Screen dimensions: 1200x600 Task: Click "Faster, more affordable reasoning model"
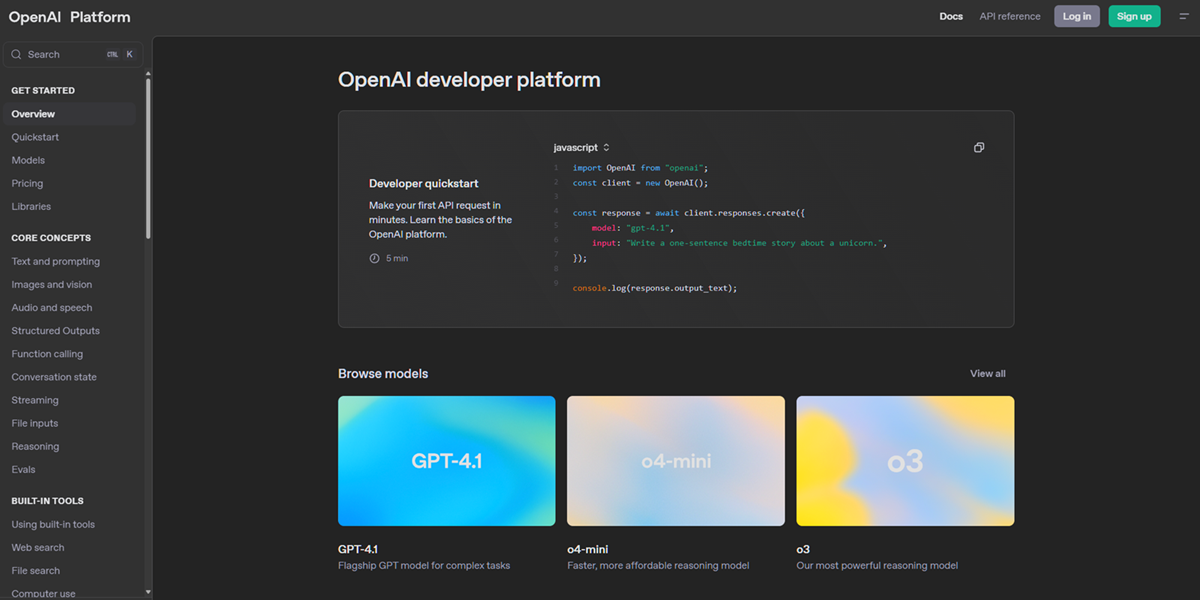(658, 566)
